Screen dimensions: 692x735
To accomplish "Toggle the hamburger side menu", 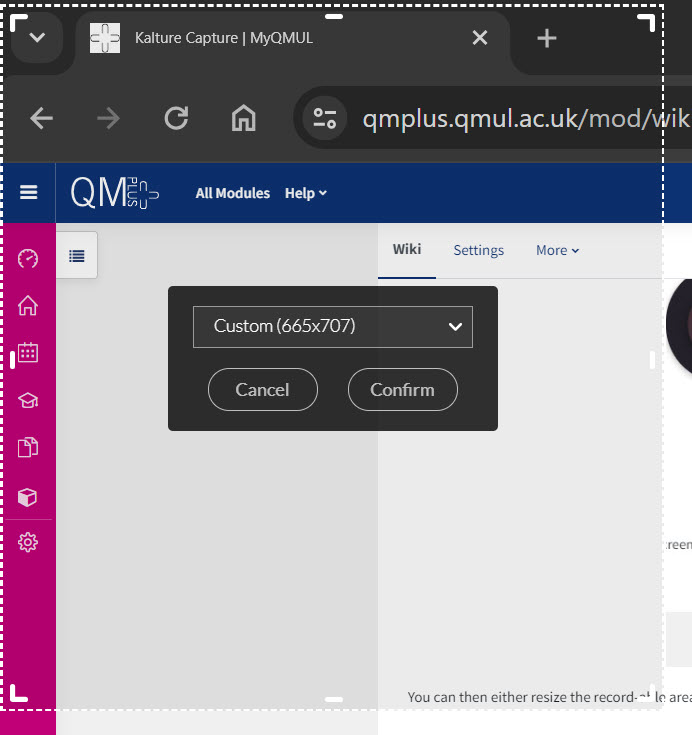I will [x=28, y=192].
